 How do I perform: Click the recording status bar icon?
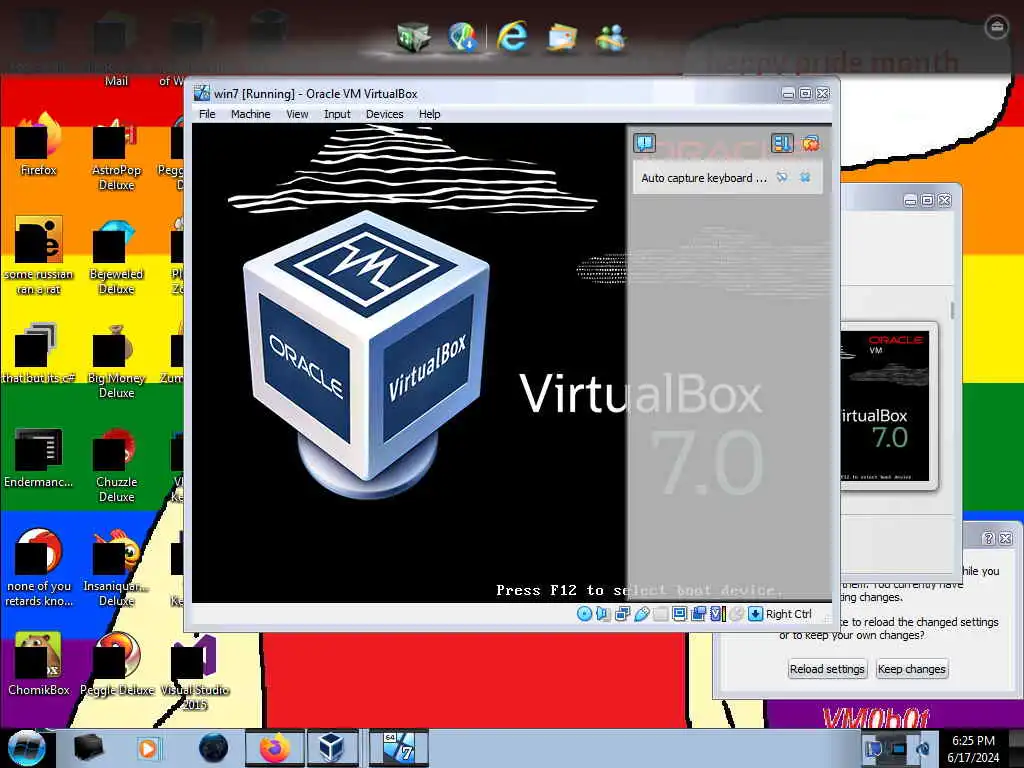[x=698, y=614]
